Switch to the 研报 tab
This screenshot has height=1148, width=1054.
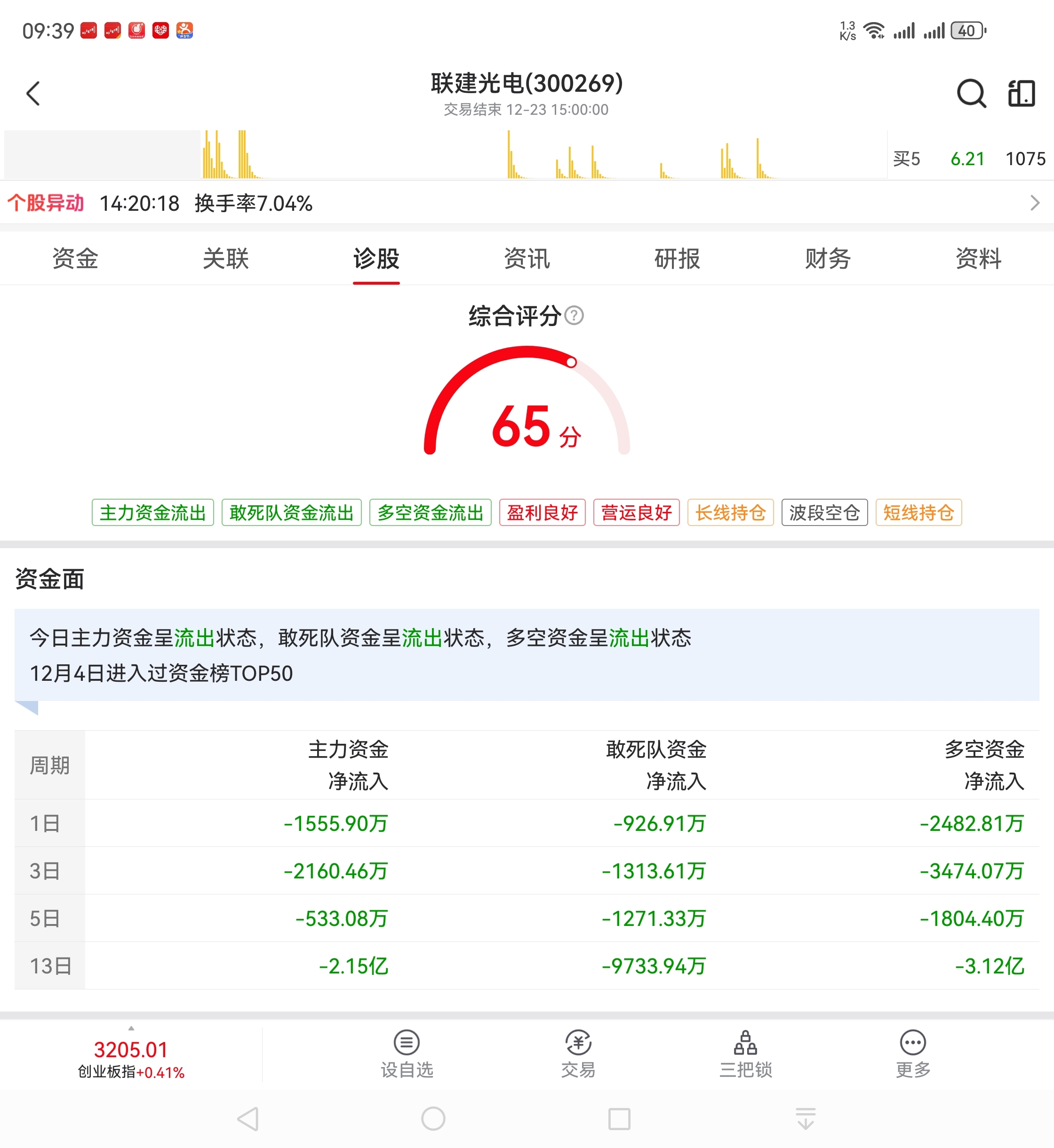click(677, 258)
